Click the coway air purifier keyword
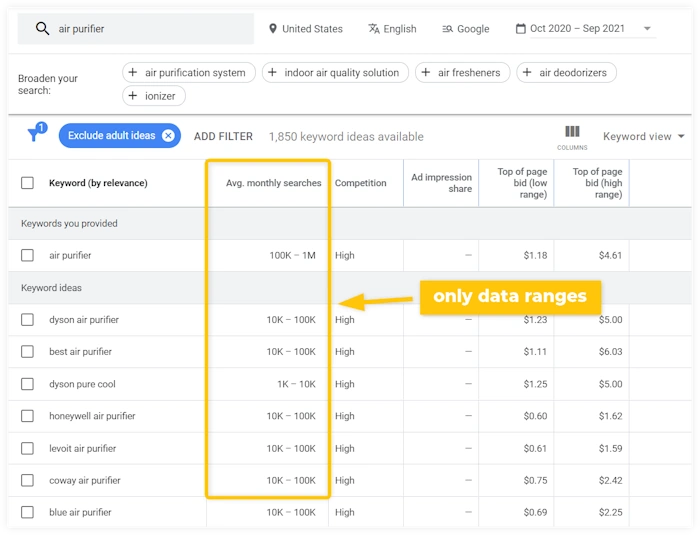This screenshot has height=535, width=700. (85, 480)
